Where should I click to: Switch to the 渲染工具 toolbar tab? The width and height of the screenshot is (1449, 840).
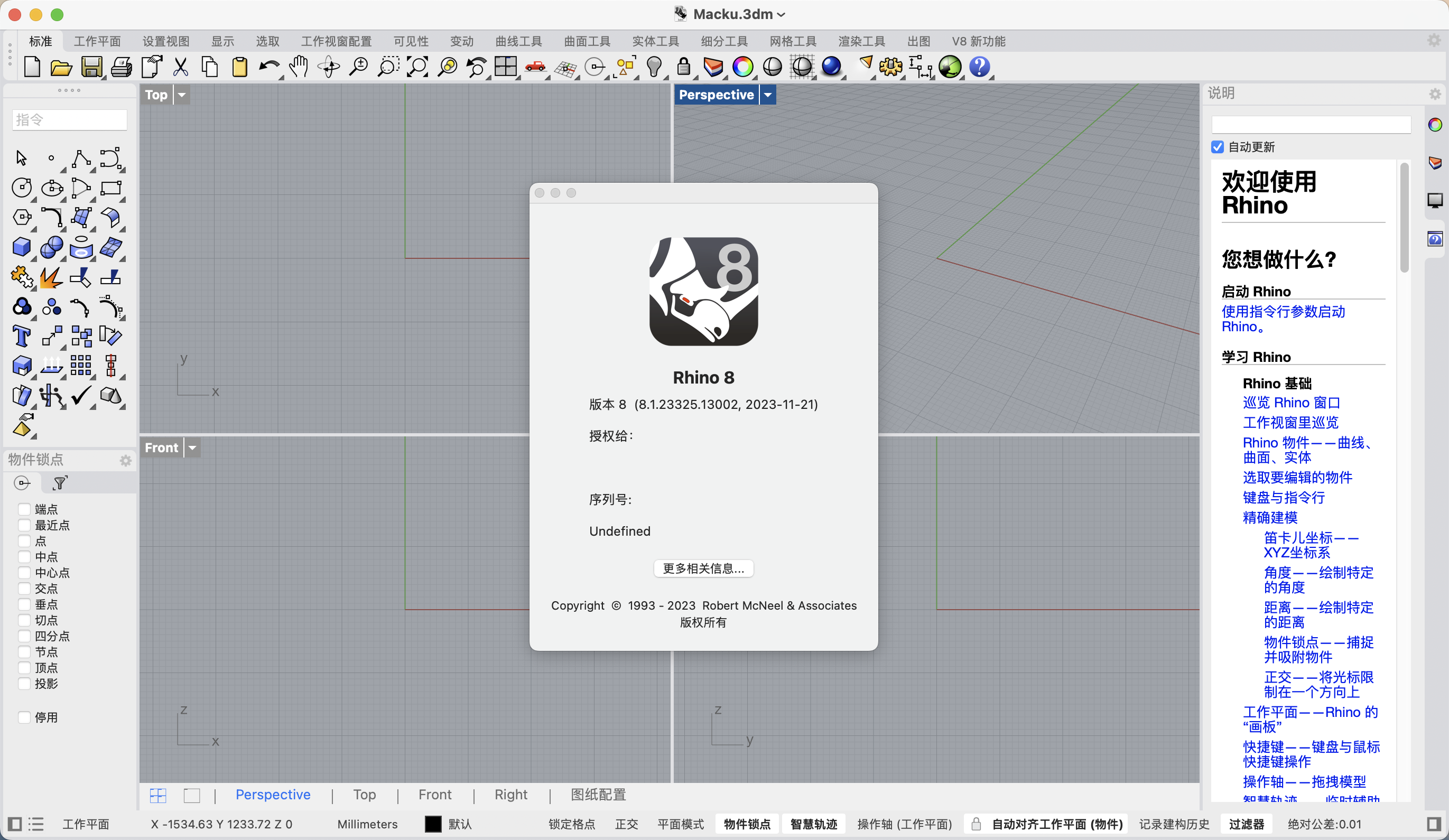tap(861, 41)
